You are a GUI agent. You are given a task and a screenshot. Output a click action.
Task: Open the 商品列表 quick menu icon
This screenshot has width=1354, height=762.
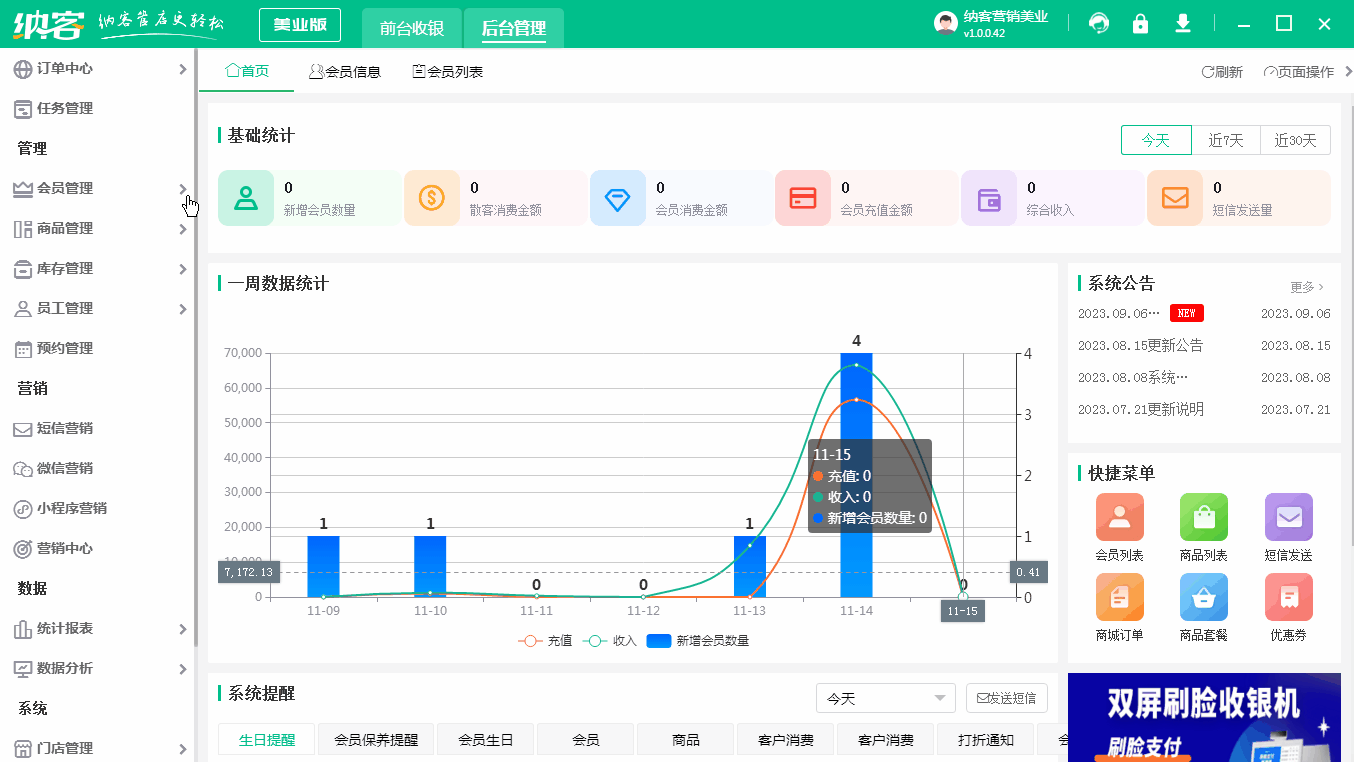point(1203,517)
